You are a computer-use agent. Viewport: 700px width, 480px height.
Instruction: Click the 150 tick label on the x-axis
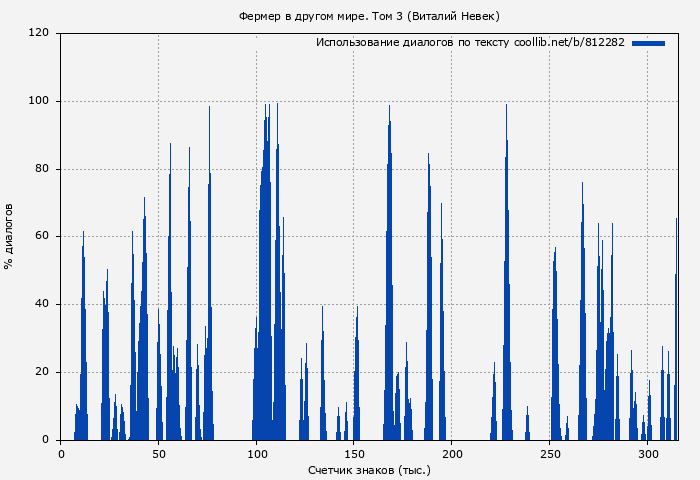(x=354, y=454)
